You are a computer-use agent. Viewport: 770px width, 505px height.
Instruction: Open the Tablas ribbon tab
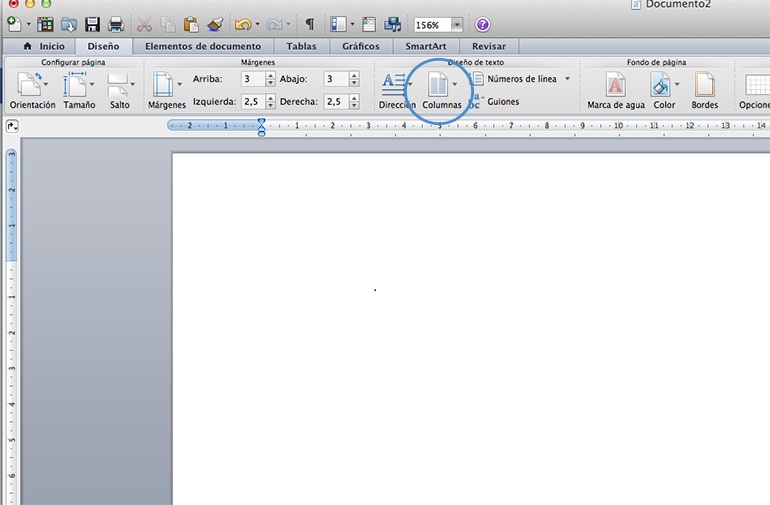(301, 46)
